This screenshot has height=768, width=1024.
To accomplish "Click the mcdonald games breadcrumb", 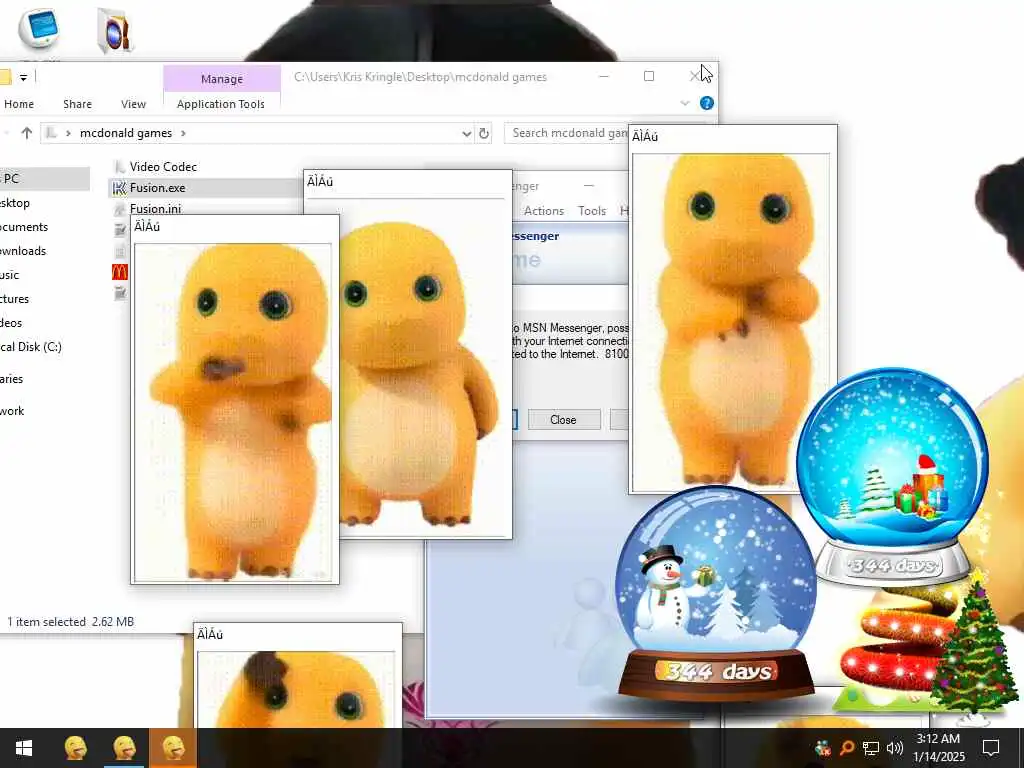I will click(x=126, y=133).
